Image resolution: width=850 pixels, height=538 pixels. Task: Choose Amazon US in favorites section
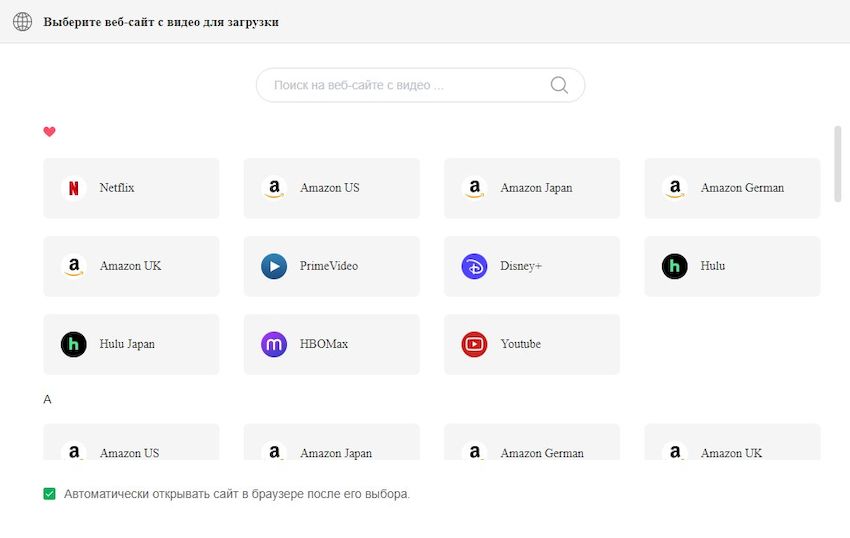(x=331, y=188)
